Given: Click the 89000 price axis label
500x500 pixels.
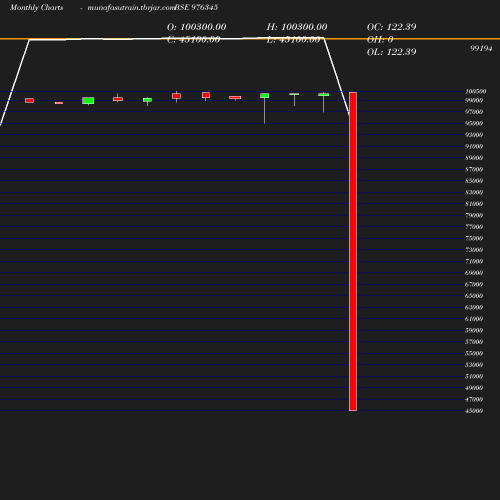Looking at the screenshot, I should click(474, 158).
